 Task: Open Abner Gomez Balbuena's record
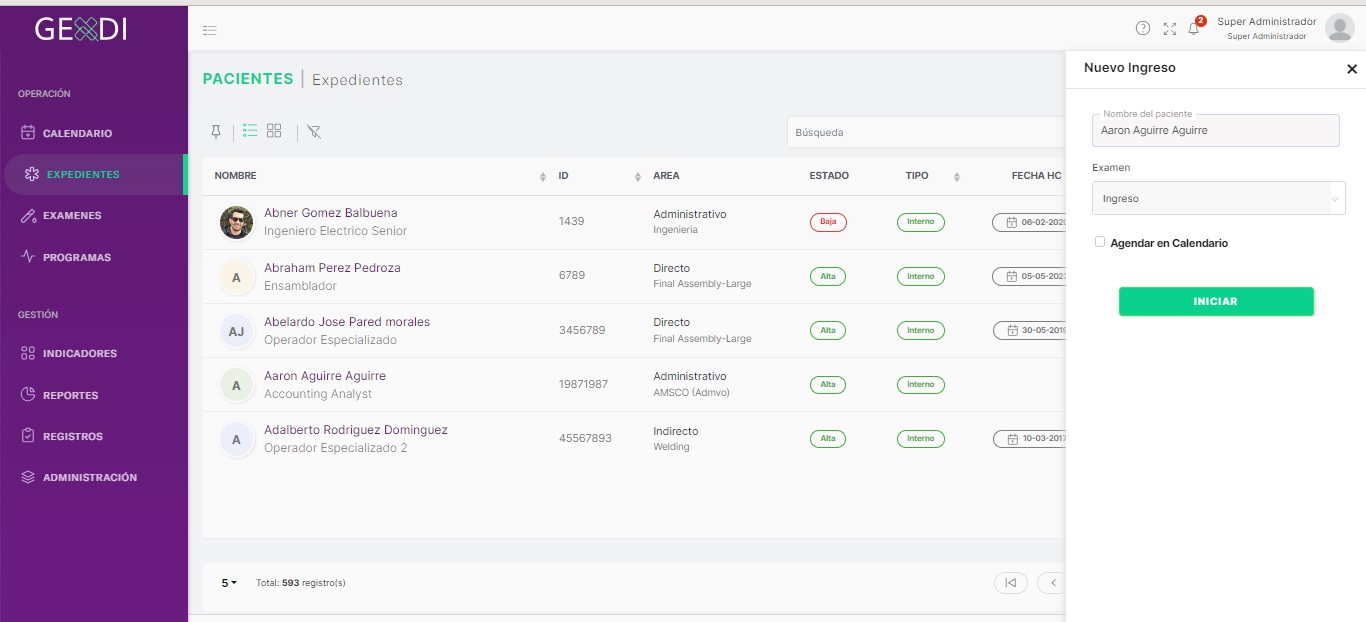(330, 213)
